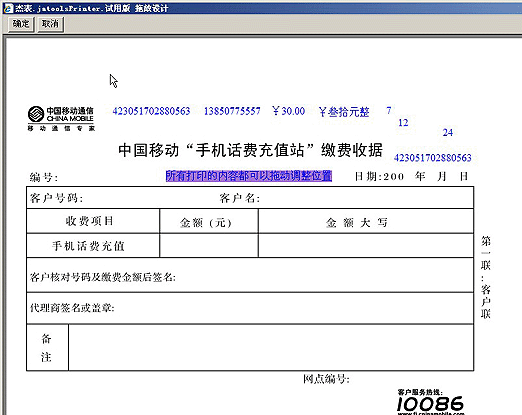Select the blue draggable number 7

(389, 110)
